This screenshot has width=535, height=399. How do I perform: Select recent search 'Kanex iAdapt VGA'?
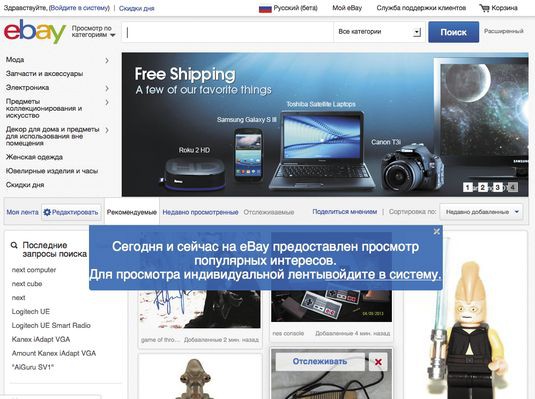click(41, 340)
